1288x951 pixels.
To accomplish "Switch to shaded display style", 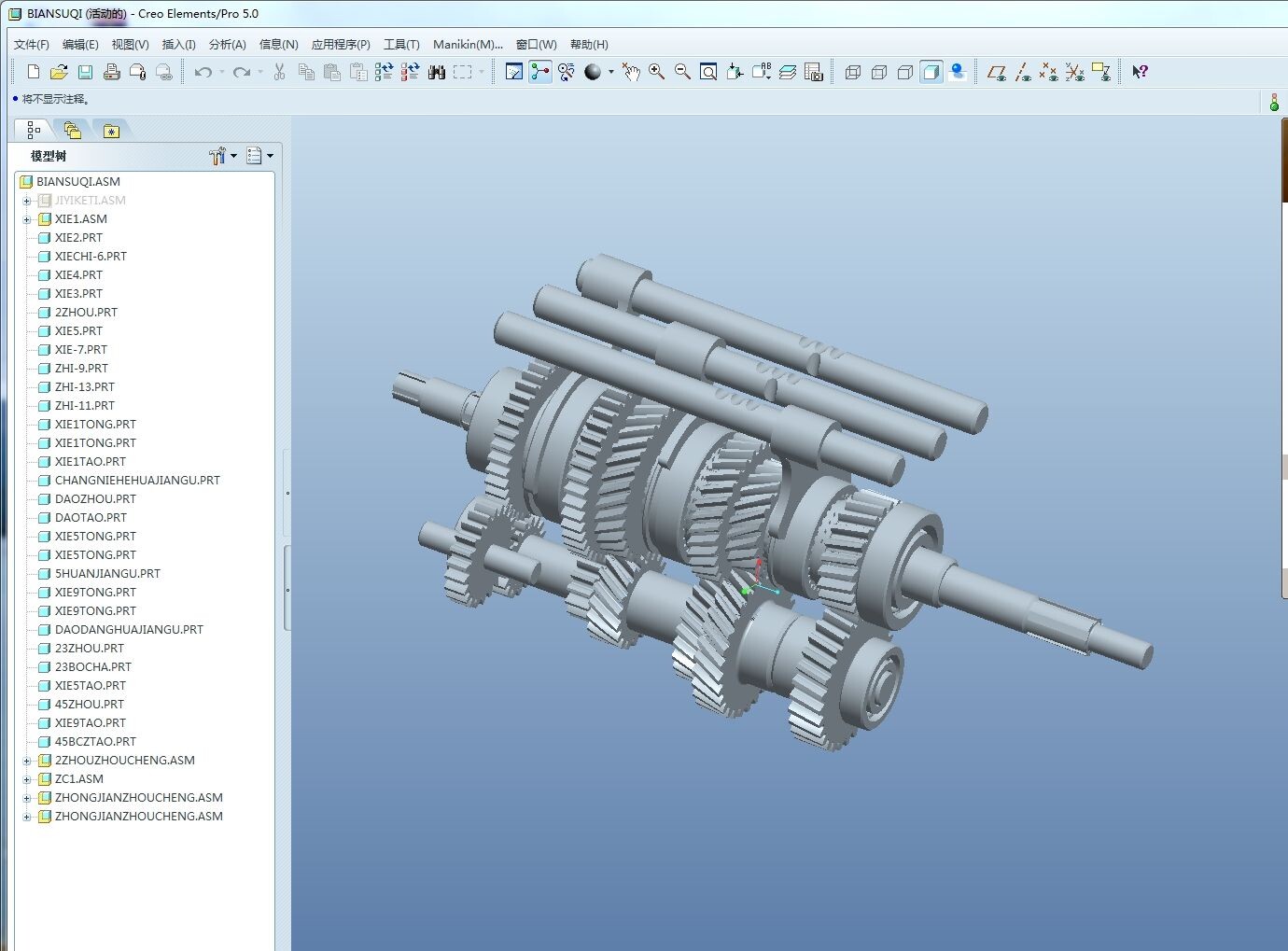I will [x=931, y=72].
